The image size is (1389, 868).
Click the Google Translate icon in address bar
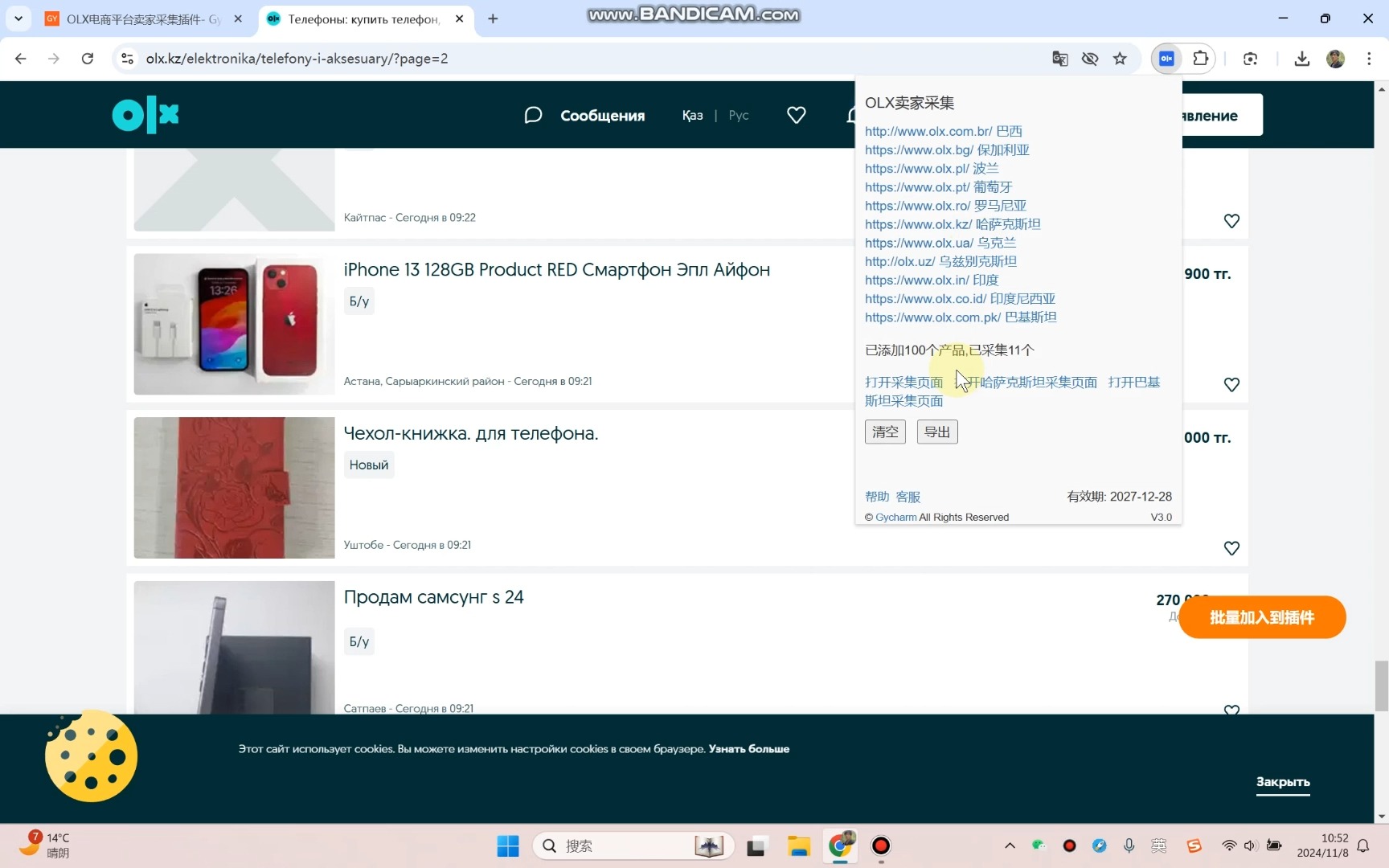[1060, 59]
